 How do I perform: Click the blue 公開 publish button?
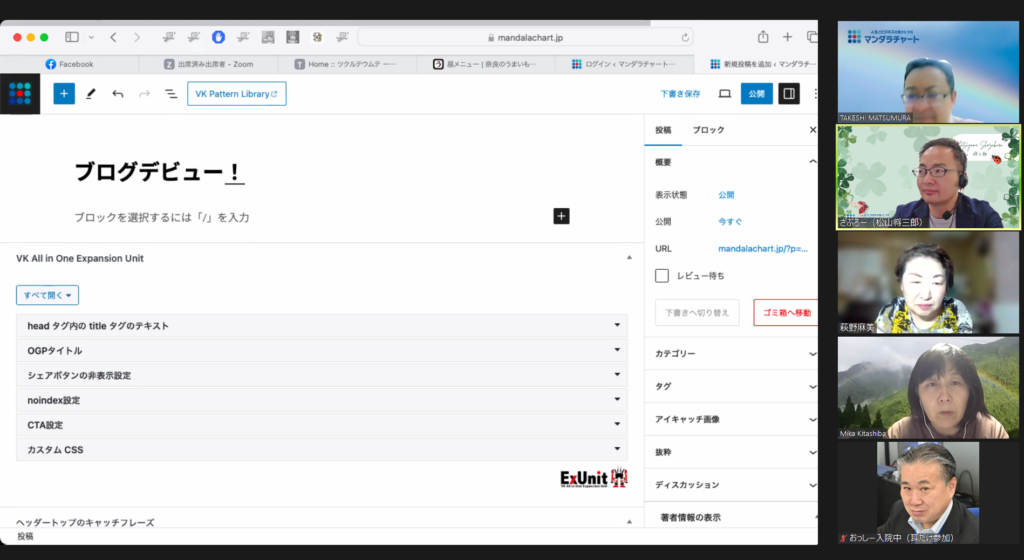(x=756, y=94)
